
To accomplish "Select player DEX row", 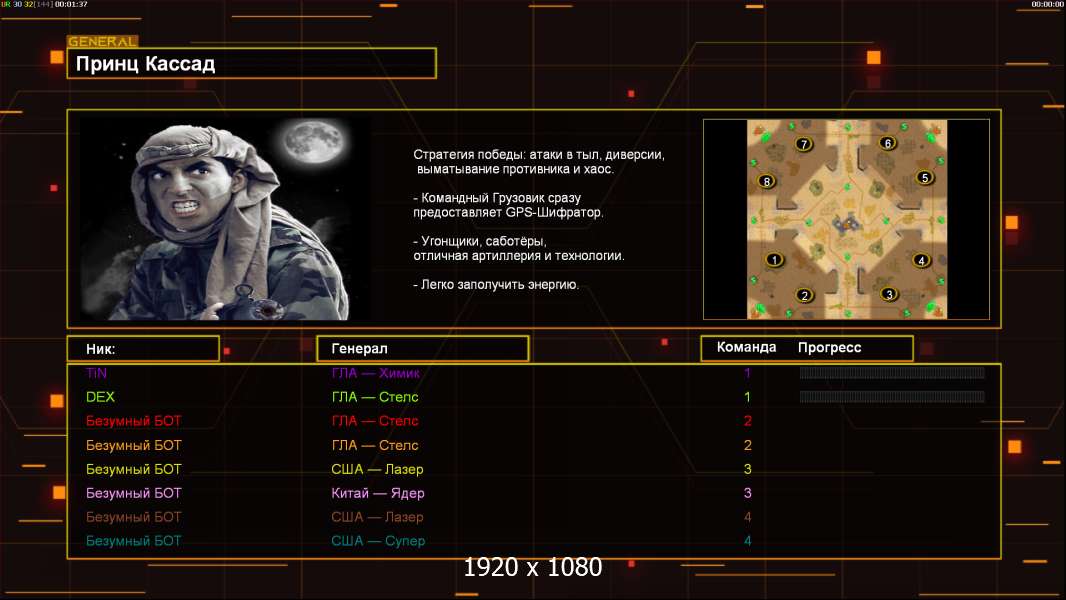I will [x=534, y=397].
